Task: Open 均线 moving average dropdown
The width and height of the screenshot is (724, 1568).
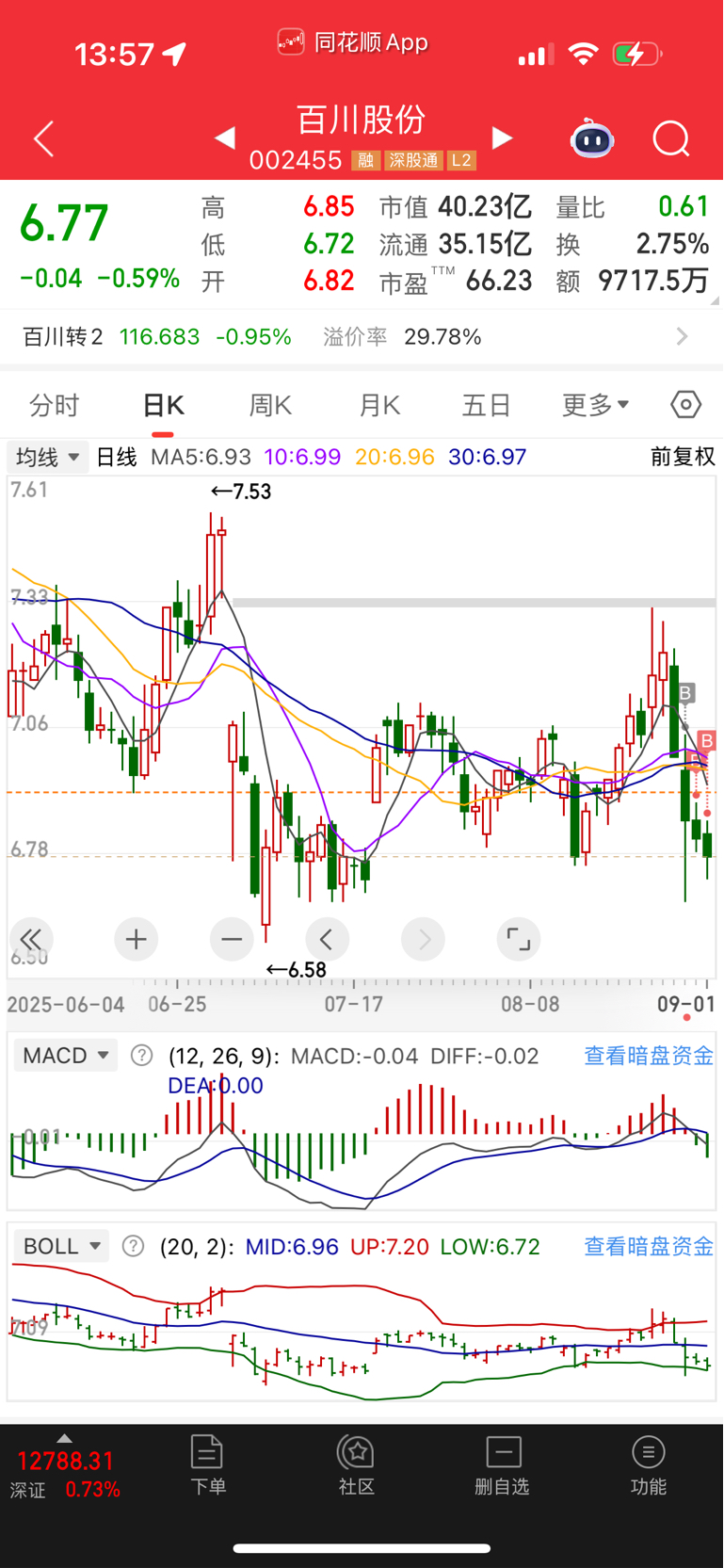Action: tap(48, 458)
